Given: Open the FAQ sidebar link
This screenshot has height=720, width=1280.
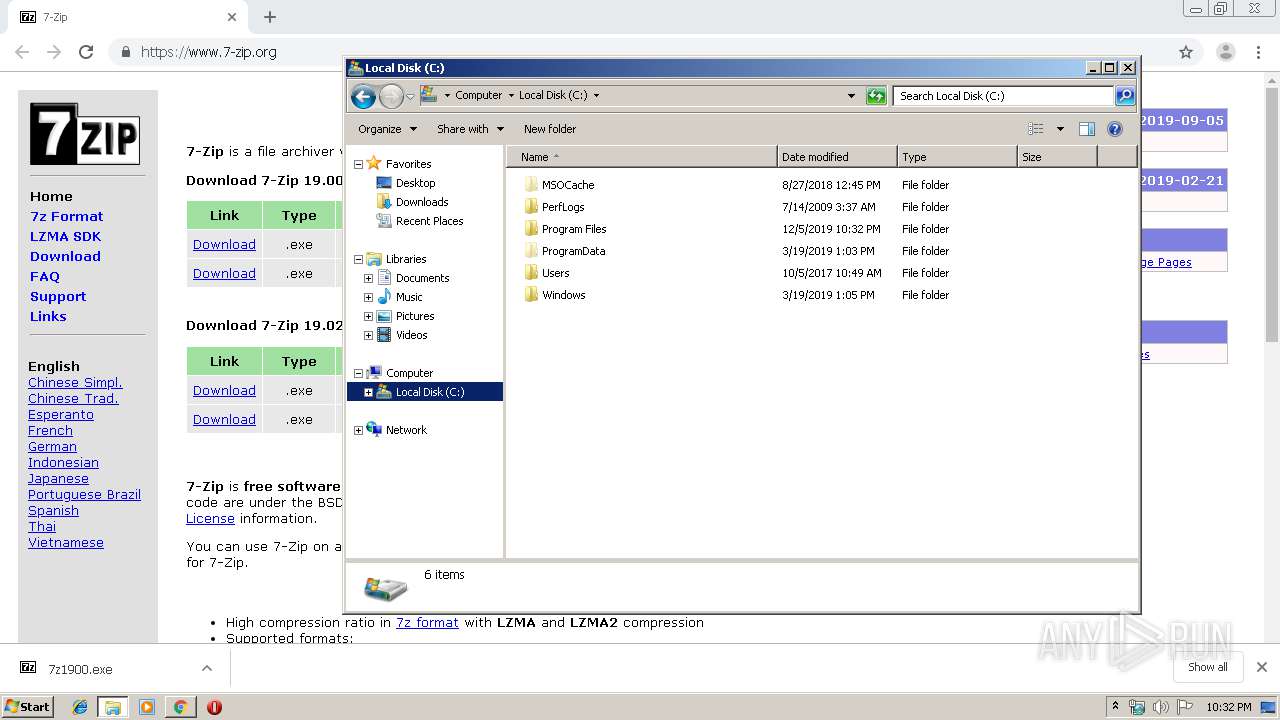Looking at the screenshot, I should pyautogui.click(x=45, y=276).
